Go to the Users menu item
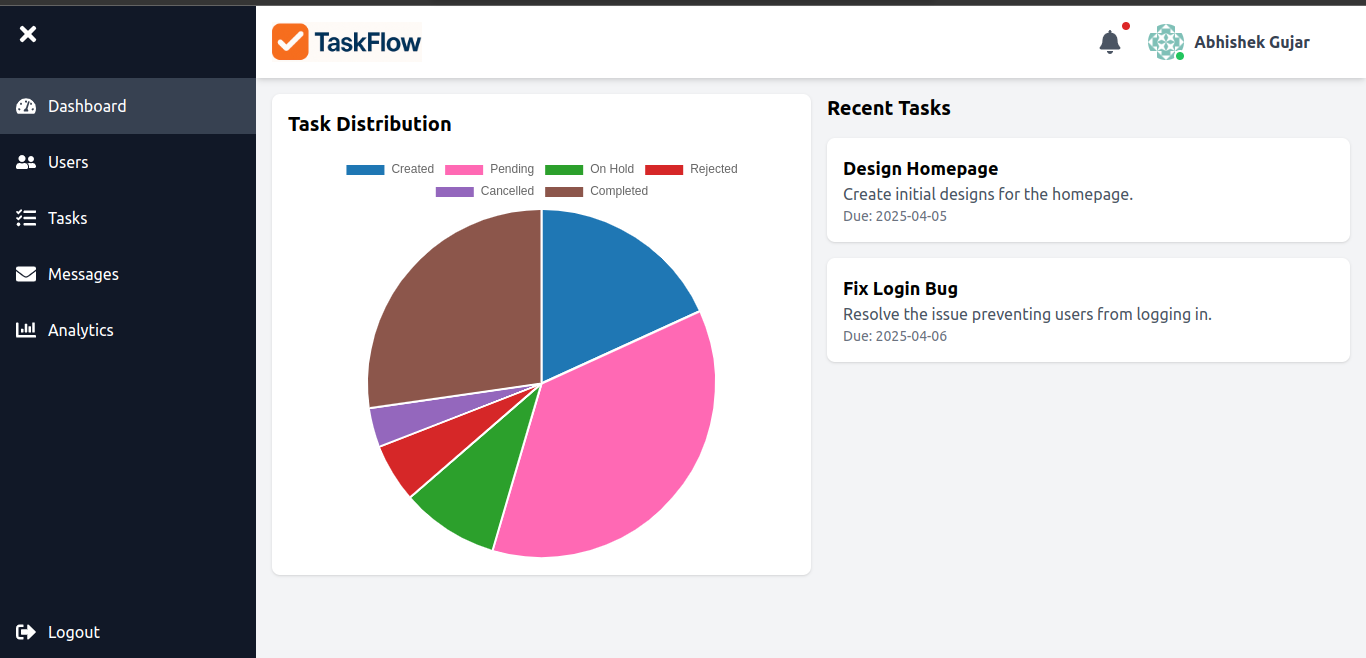The height and width of the screenshot is (658, 1366). (68, 162)
